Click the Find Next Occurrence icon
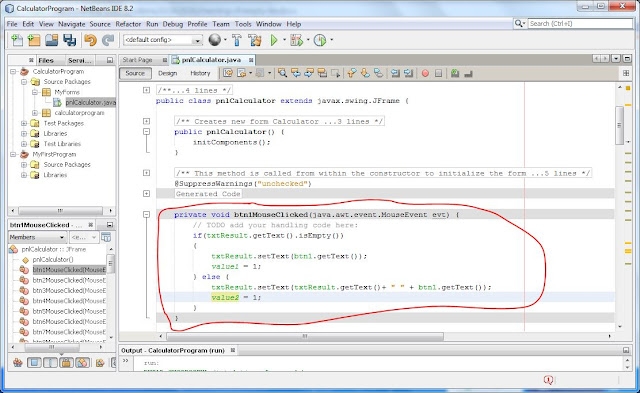The height and width of the screenshot is (393, 640). [x=309, y=73]
